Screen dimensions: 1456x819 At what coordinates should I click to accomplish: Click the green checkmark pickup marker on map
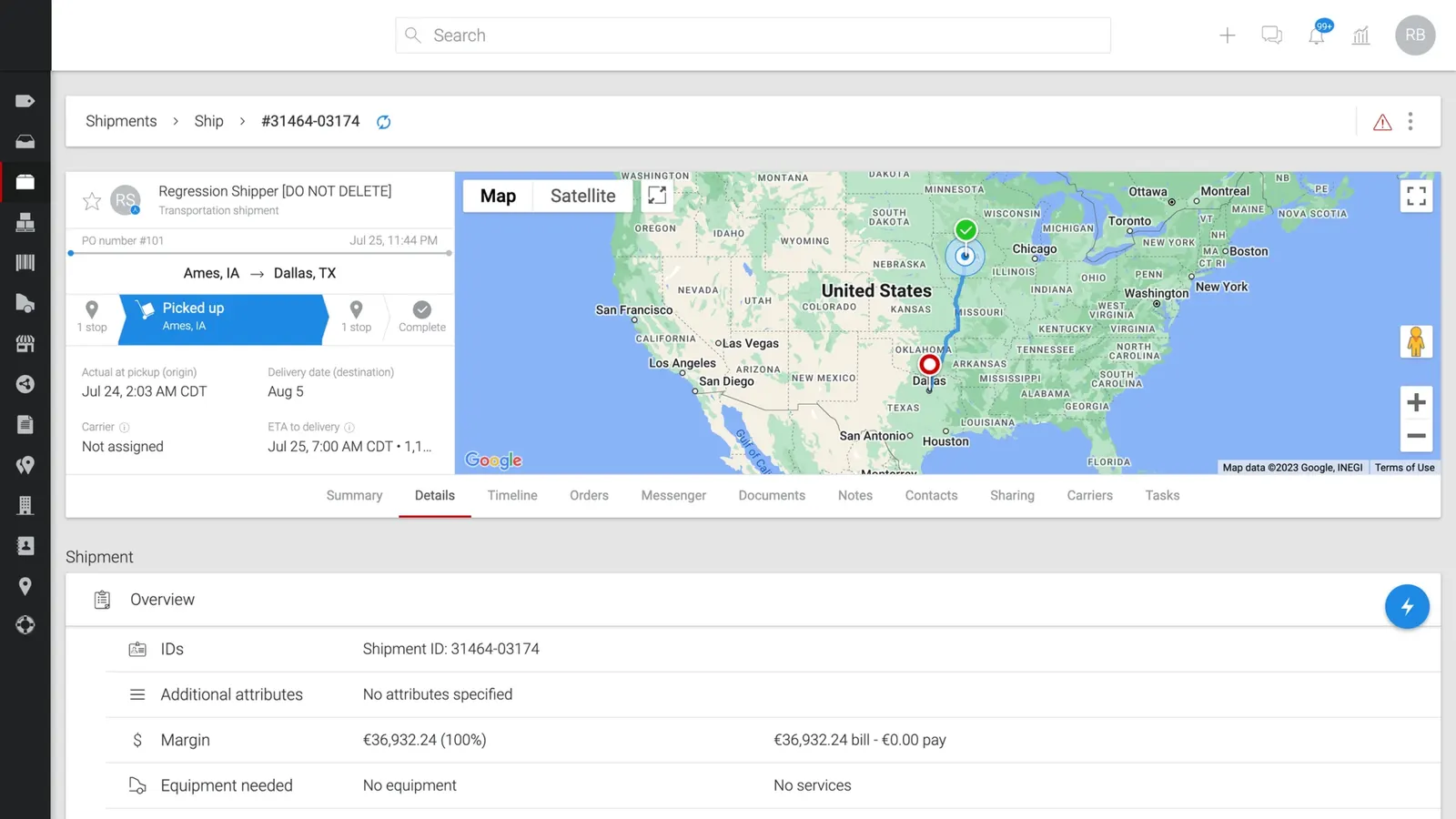[966, 230]
